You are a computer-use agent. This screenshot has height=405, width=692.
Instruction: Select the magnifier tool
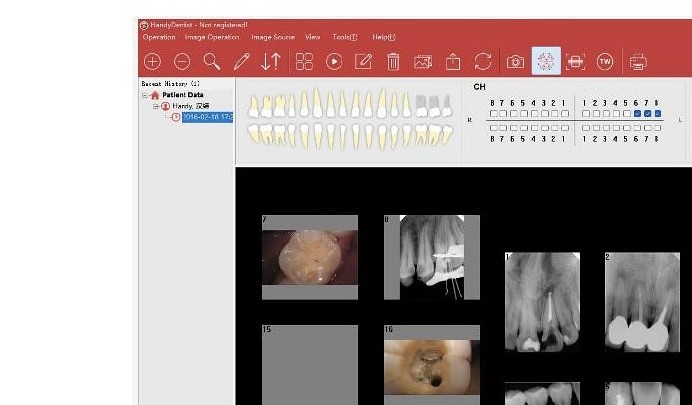212,61
